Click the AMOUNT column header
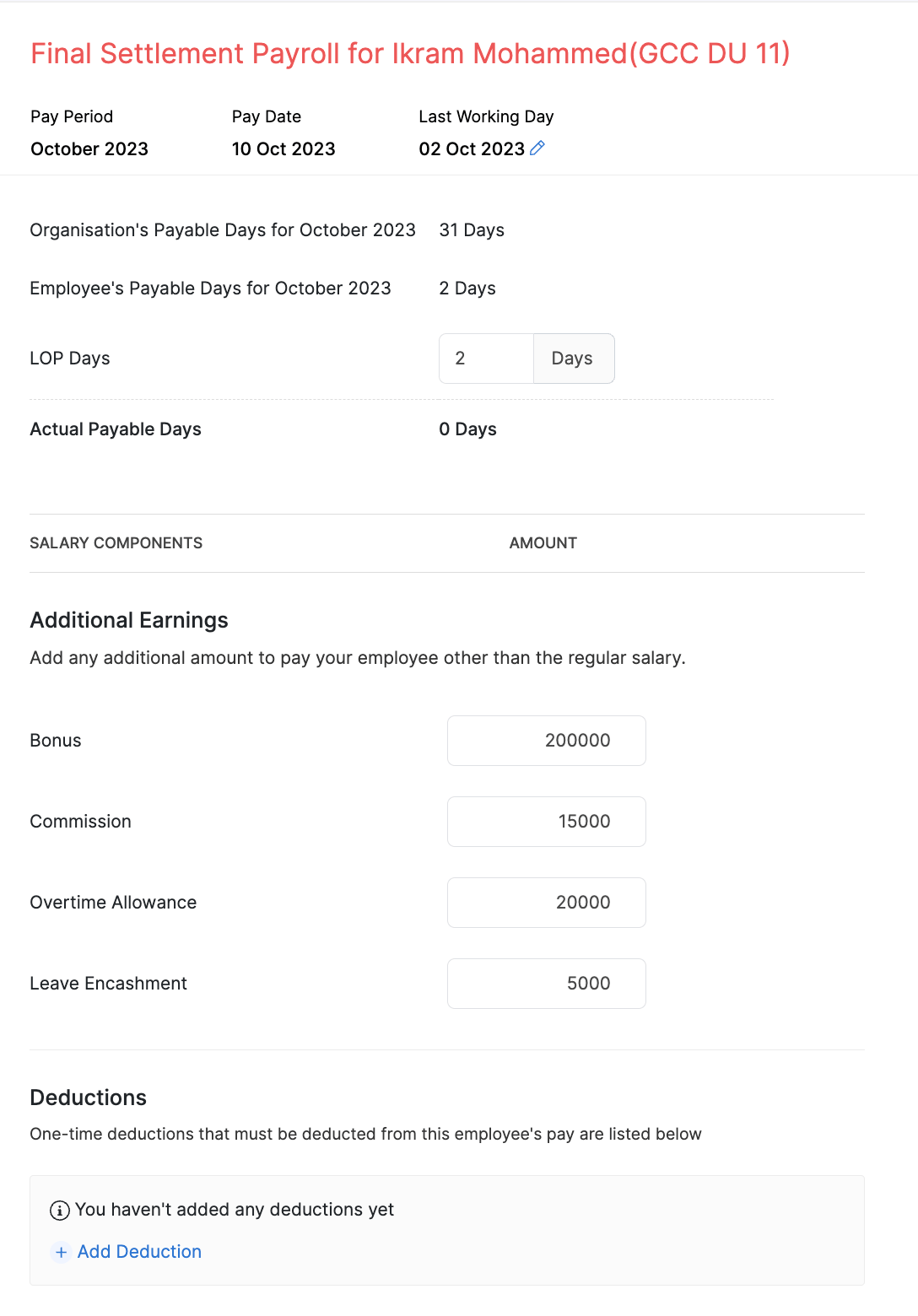The height and width of the screenshot is (1316, 918). [x=543, y=543]
